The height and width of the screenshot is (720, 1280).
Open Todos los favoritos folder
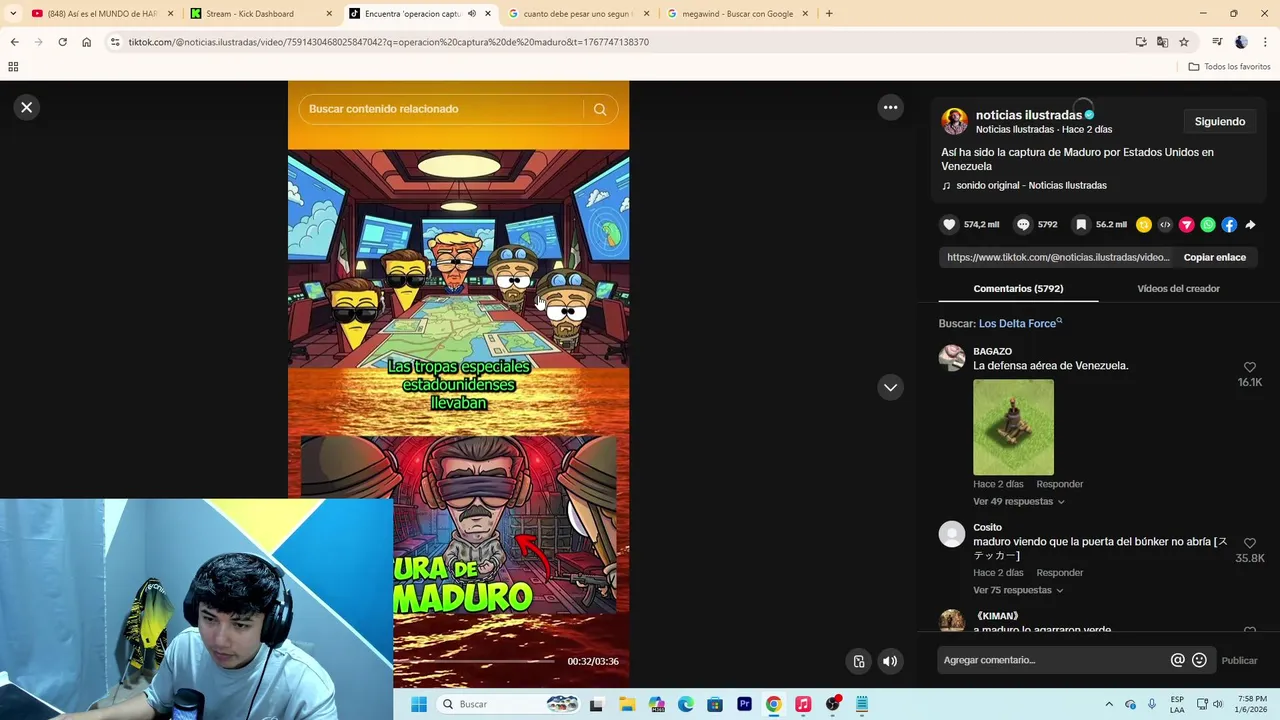coord(1230,67)
